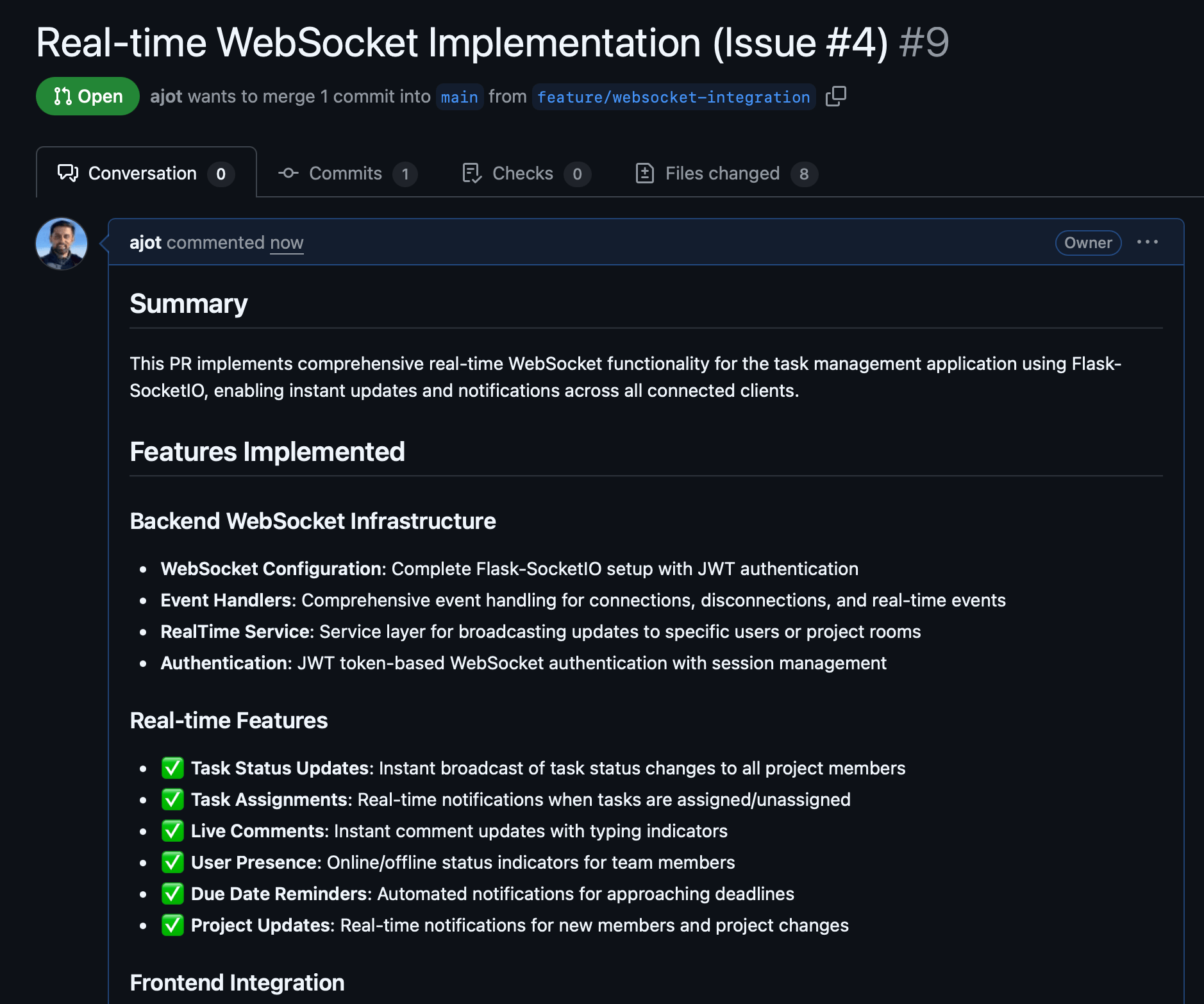Click the ajot author link in the merge line
This screenshot has height=1004, width=1204.
point(166,96)
